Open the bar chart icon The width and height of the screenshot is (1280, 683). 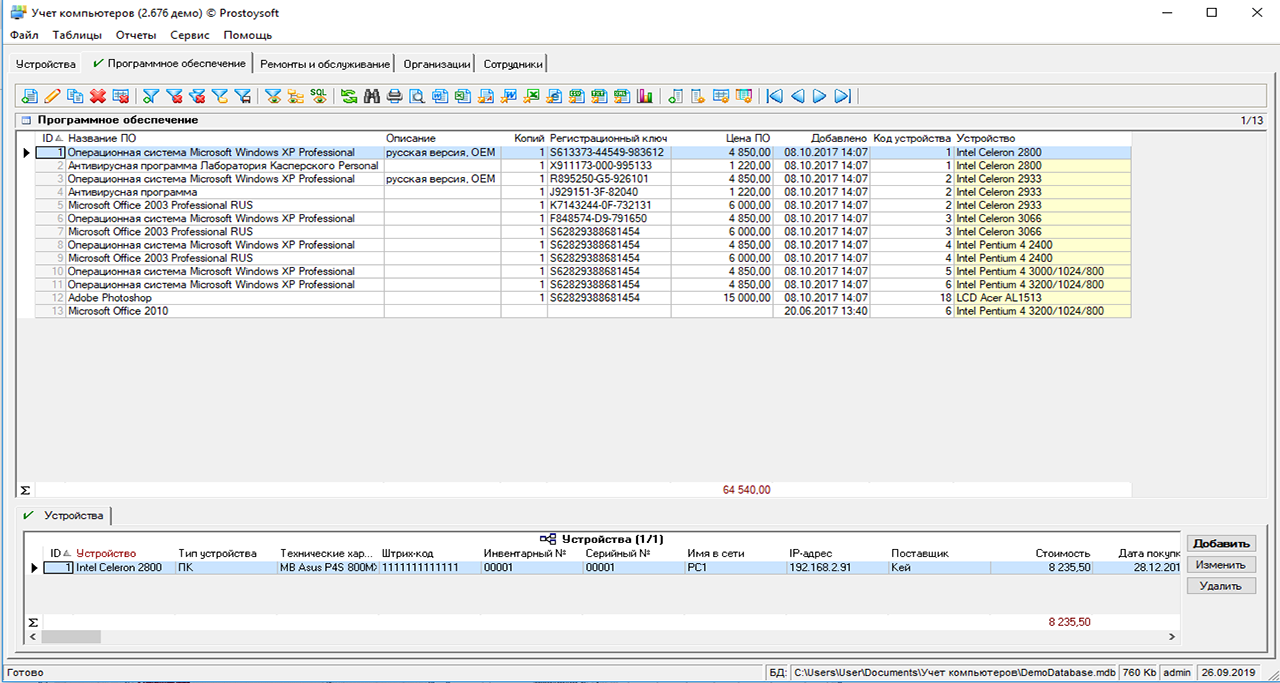645,96
